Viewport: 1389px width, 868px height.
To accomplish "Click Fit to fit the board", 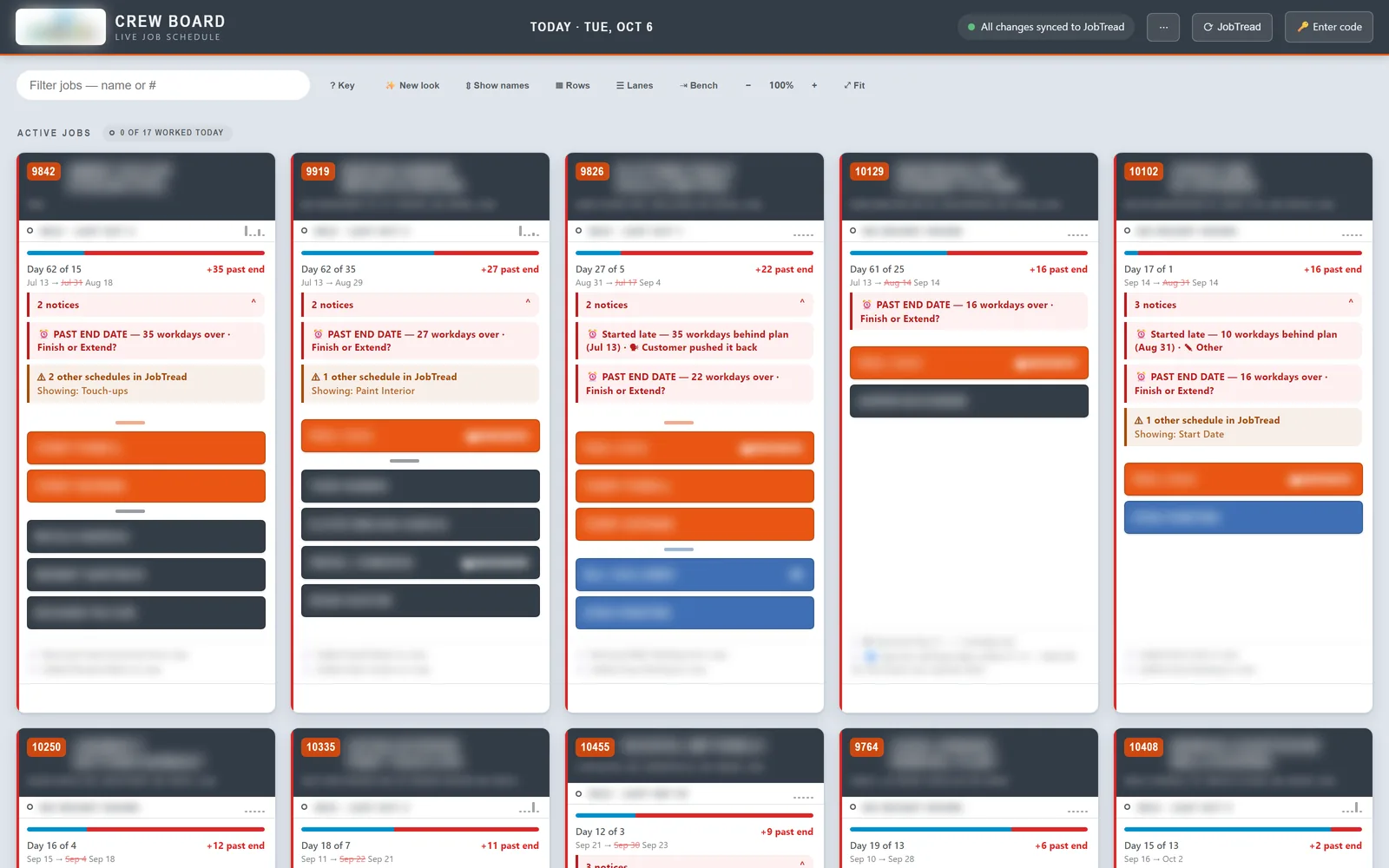I will tap(854, 85).
